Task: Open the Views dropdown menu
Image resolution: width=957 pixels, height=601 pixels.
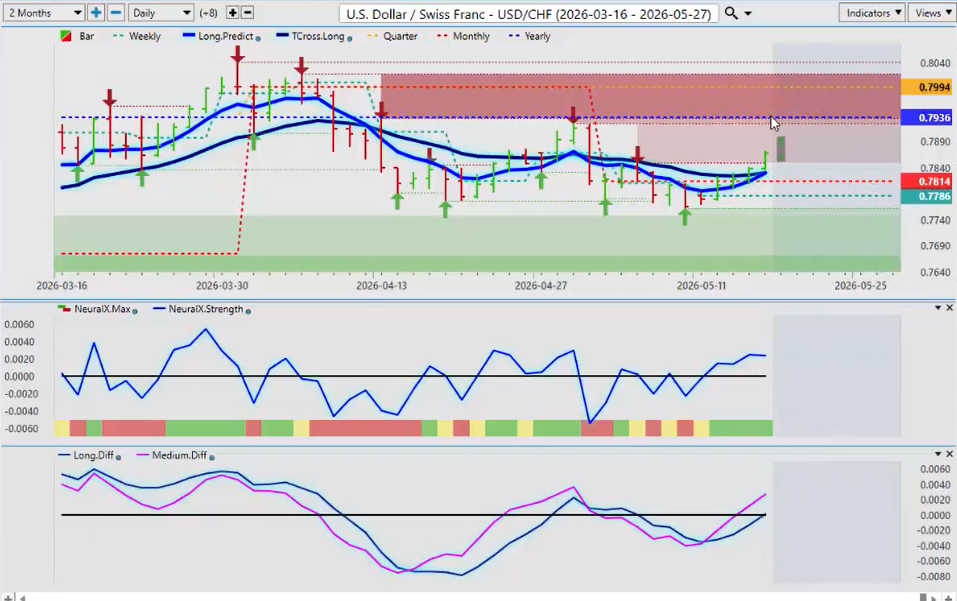Action: (x=933, y=12)
